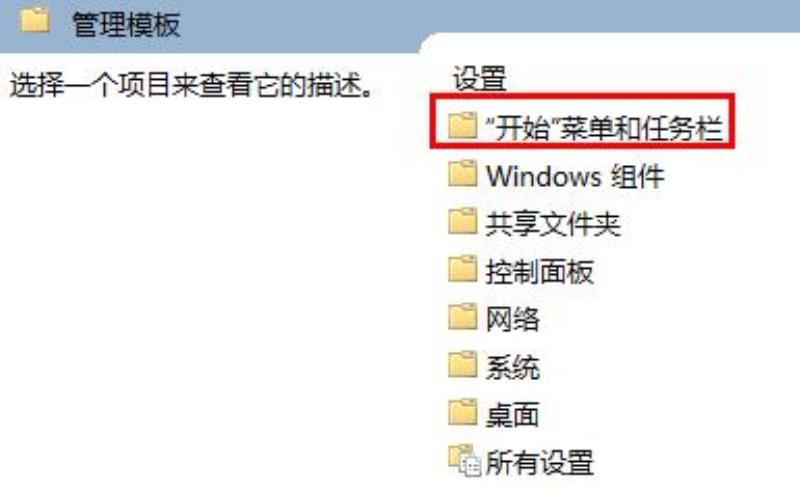The image size is (800, 490).
Task: Select the 网络 item label
Action: click(513, 320)
